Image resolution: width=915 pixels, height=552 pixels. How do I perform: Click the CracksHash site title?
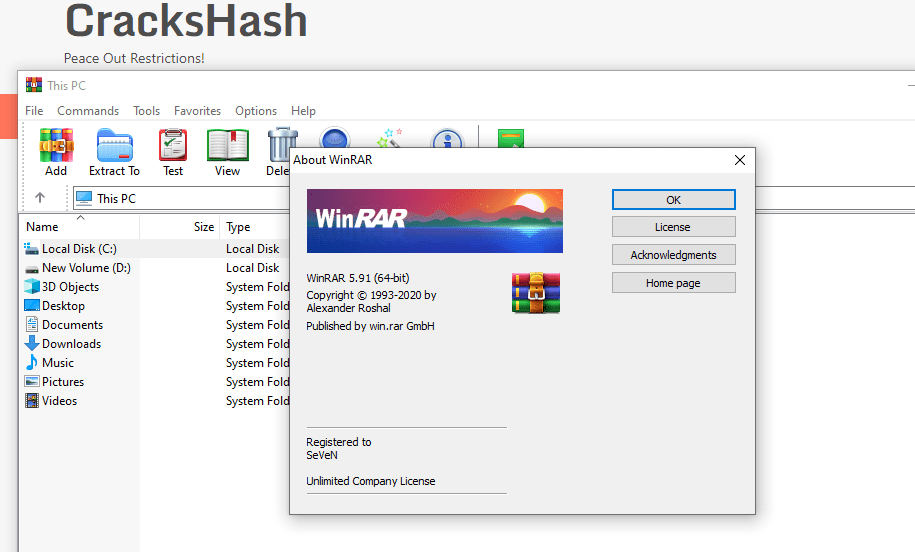click(186, 21)
